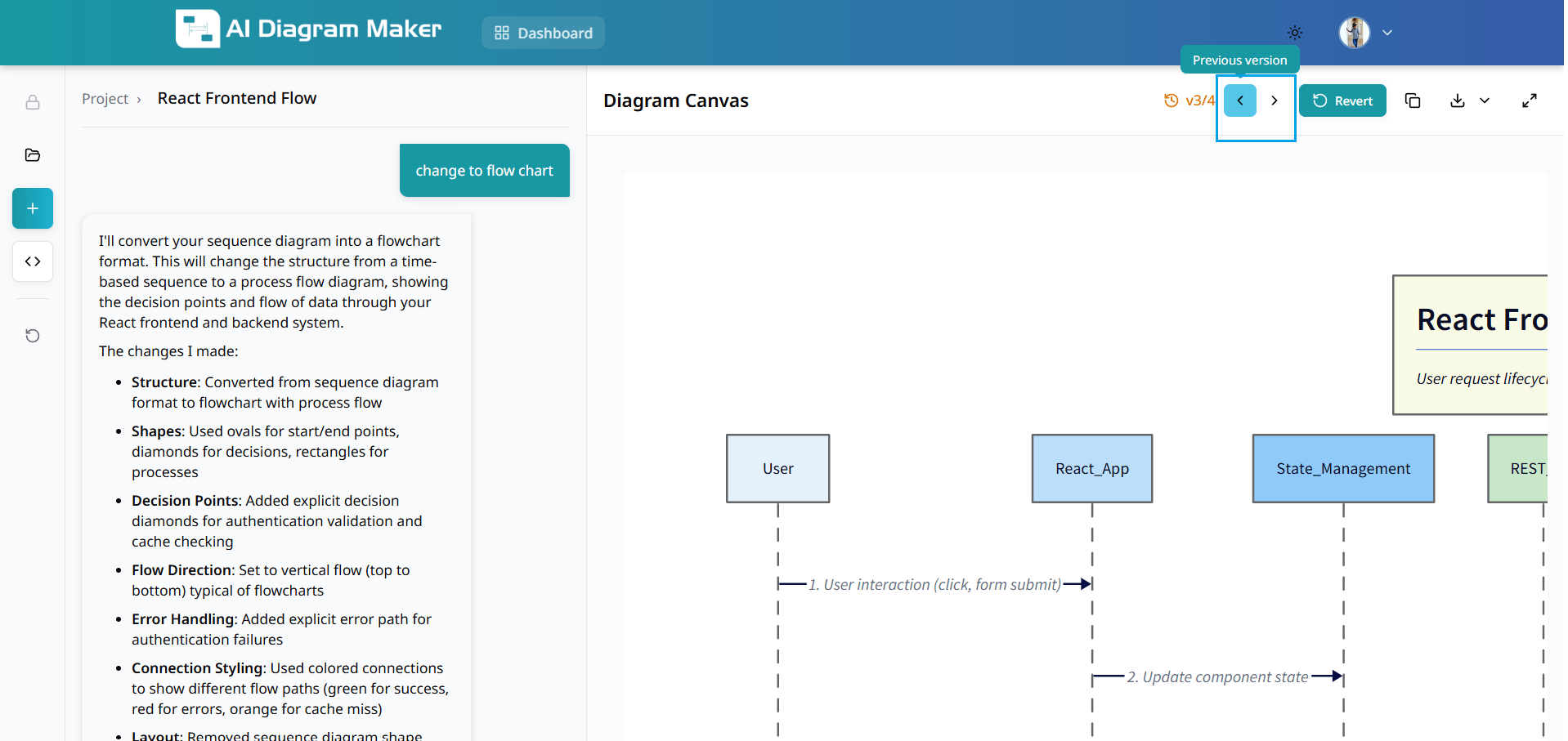
Task: Click the history reset icon in sidebar
Action: tap(32, 335)
